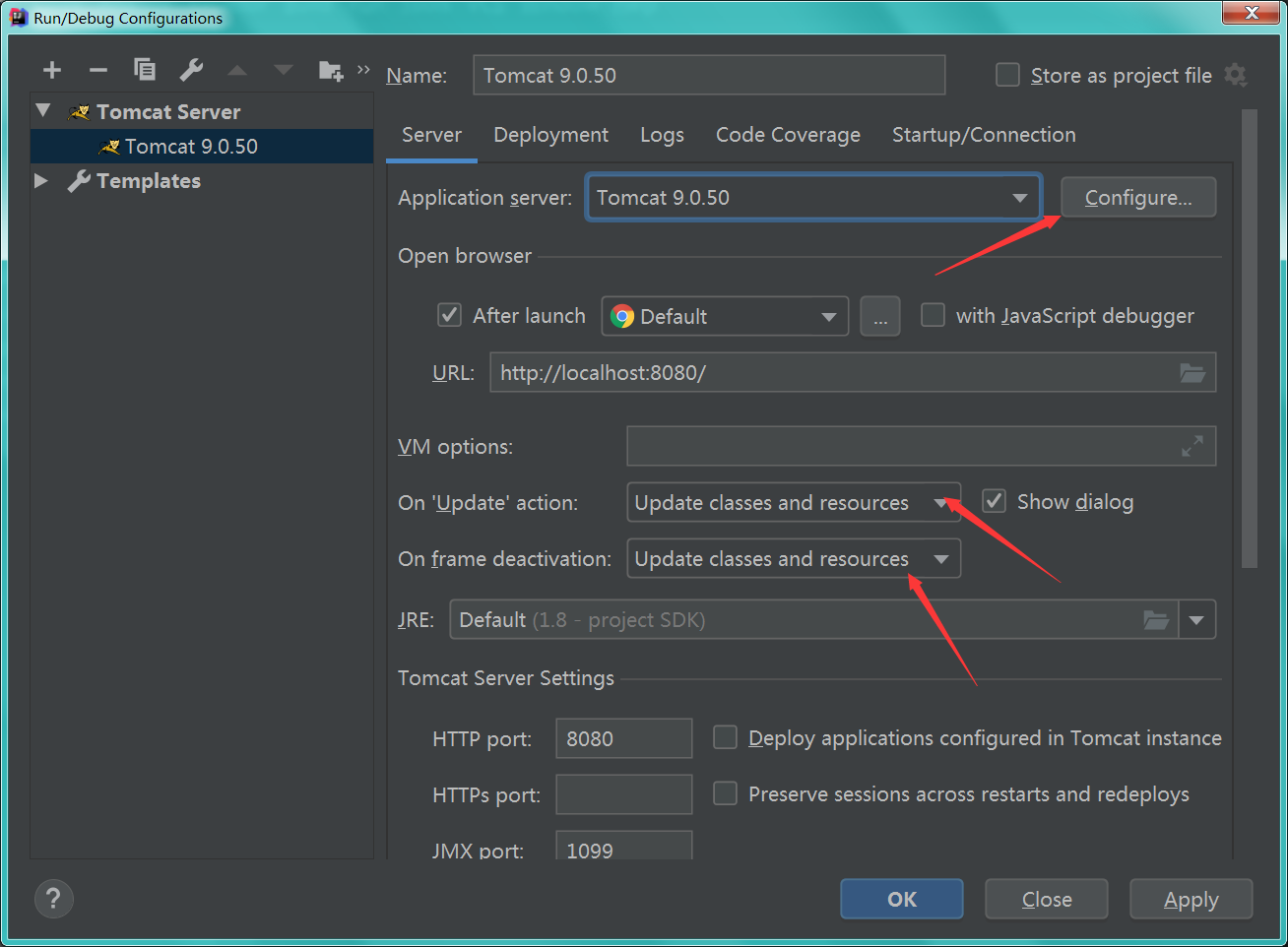This screenshot has width=1288, height=947.
Task: Check Deploy applications configured in Tomcat instance
Action: click(x=725, y=737)
